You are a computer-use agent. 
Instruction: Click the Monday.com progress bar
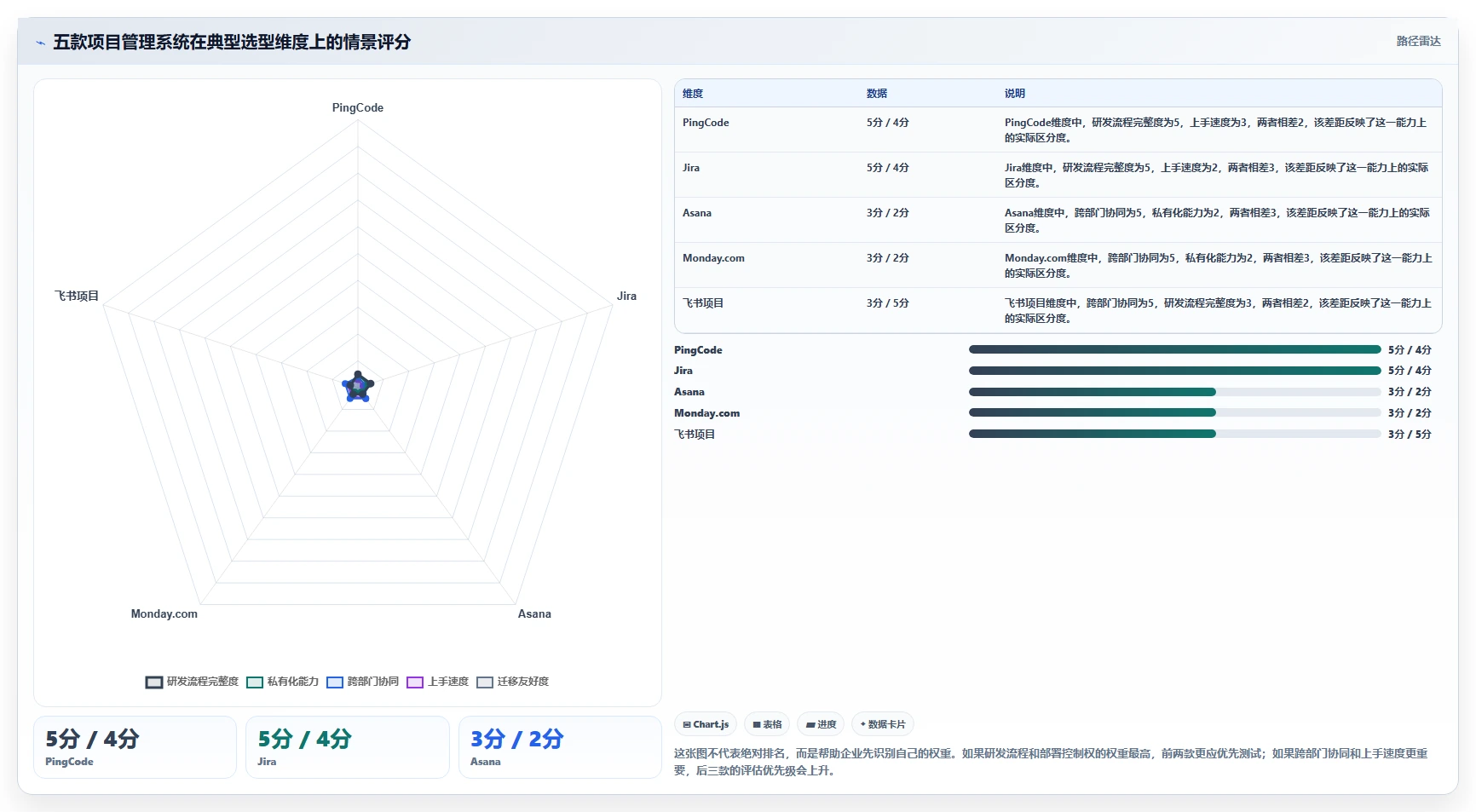pyautogui.click(x=1174, y=412)
